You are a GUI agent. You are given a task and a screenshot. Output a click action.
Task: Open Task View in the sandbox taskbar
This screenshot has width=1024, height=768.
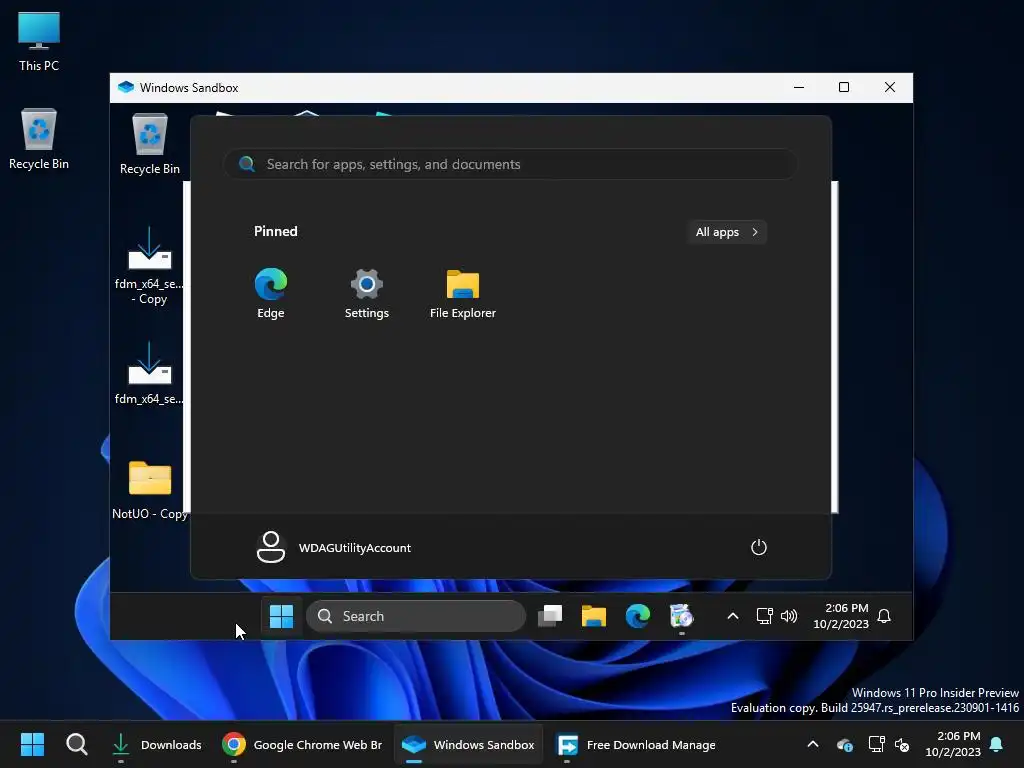pyautogui.click(x=550, y=616)
